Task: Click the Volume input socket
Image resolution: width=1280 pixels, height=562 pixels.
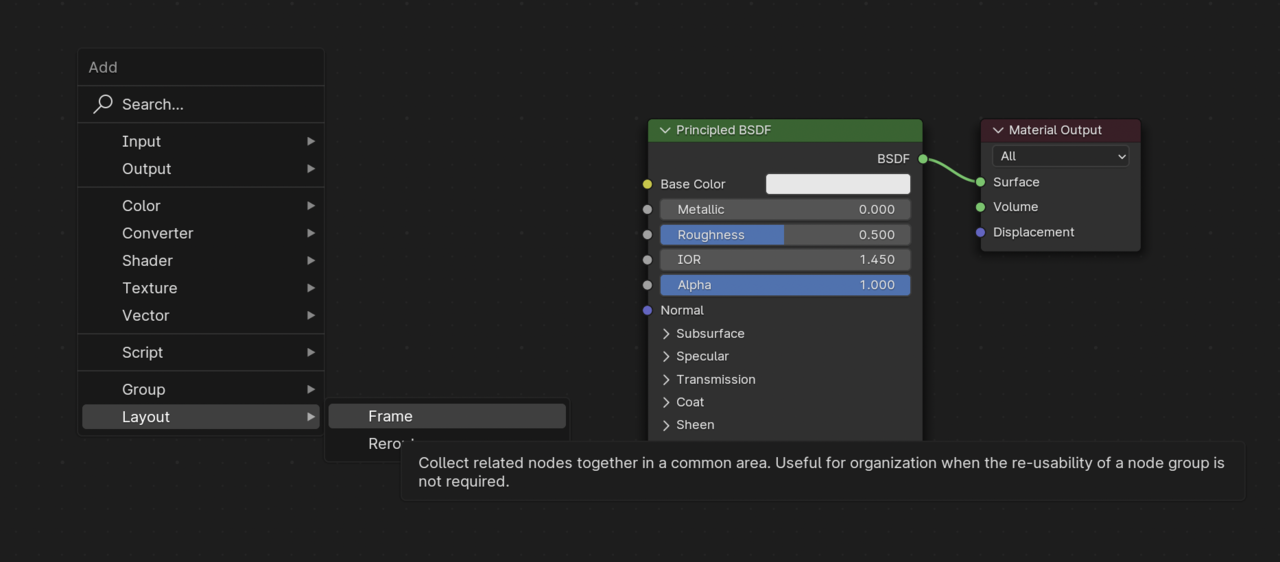Action: [980, 207]
